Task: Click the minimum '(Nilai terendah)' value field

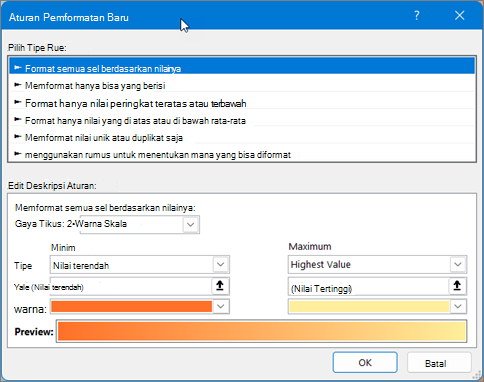Action: 131,286
